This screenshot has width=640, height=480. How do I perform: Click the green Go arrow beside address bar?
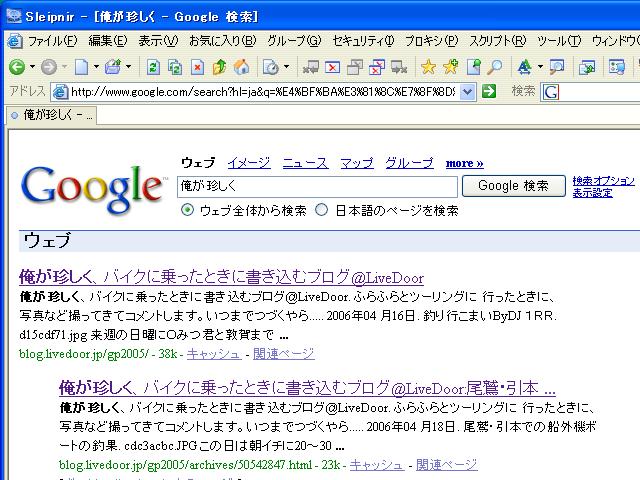click(x=489, y=91)
